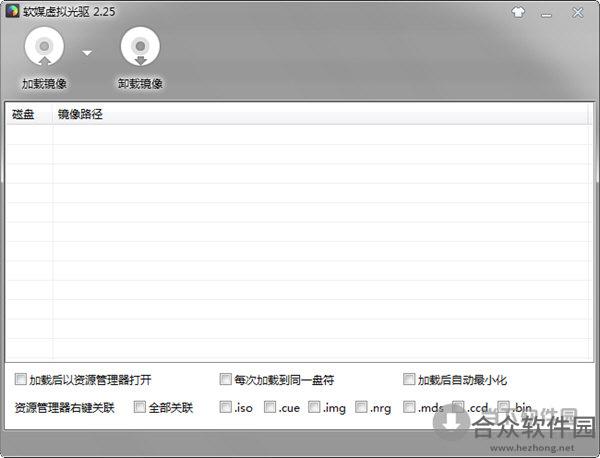The height and width of the screenshot is (458, 600).
Task: Tick the .mds association checkbox
Action: (409, 407)
